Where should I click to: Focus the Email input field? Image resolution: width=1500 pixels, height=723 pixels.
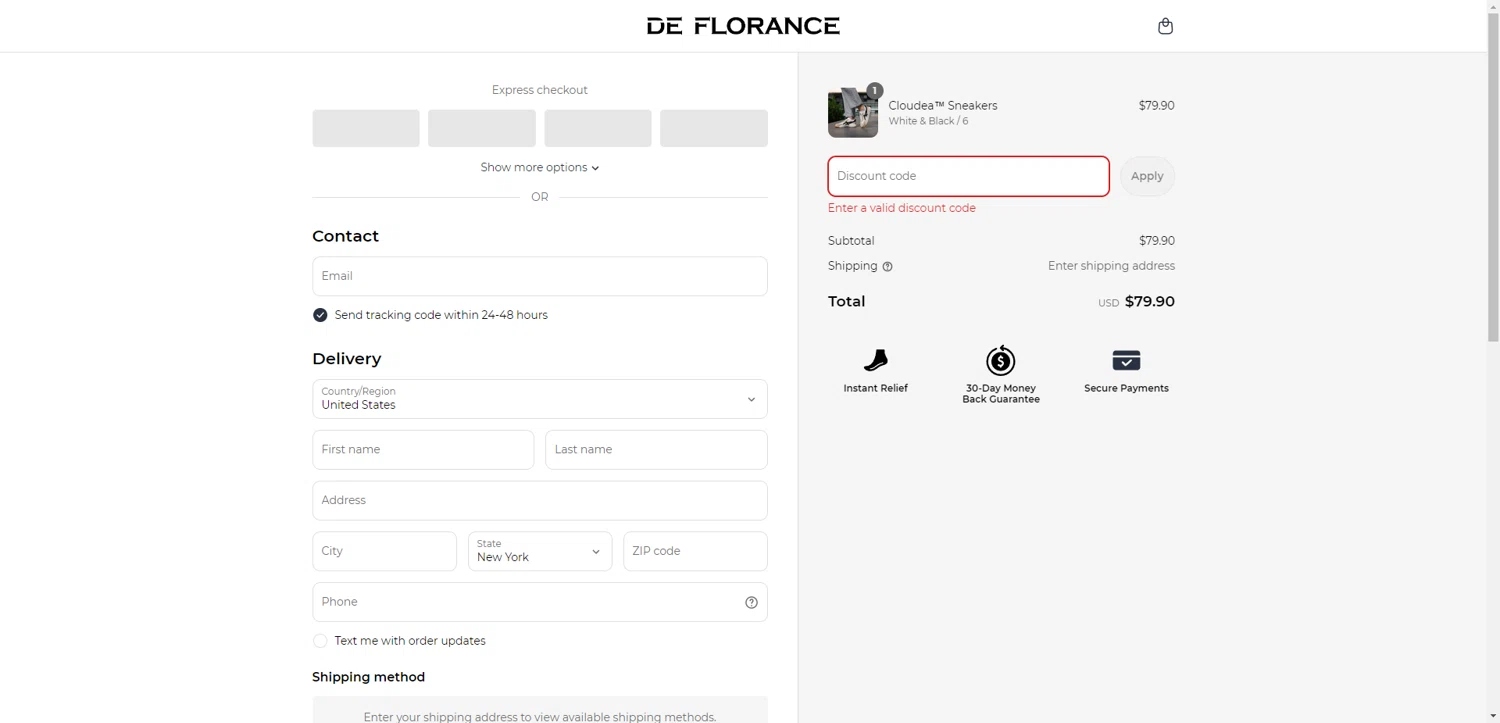(x=540, y=276)
